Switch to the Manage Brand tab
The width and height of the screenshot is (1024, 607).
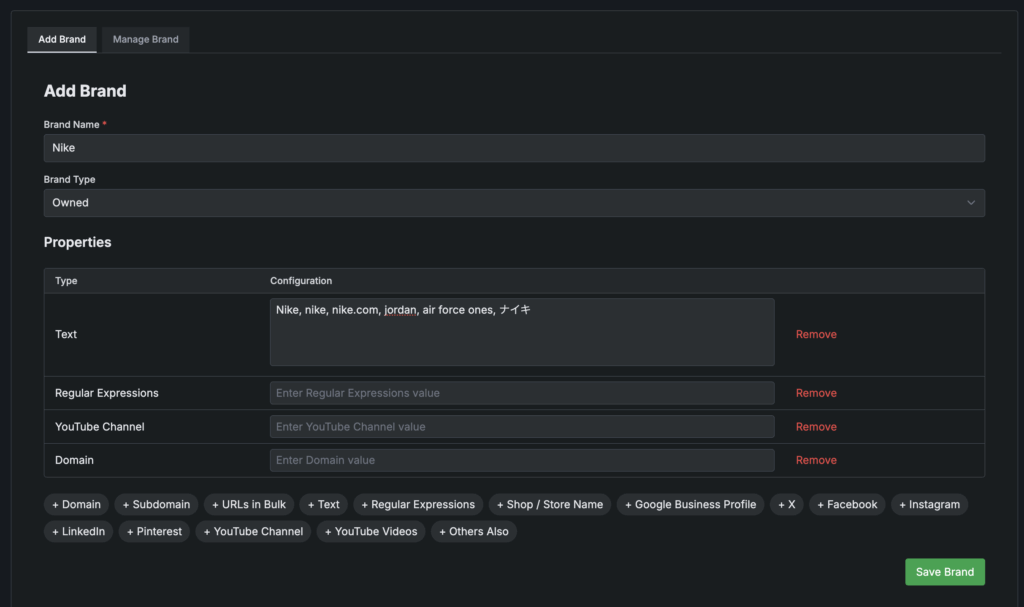click(x=145, y=39)
